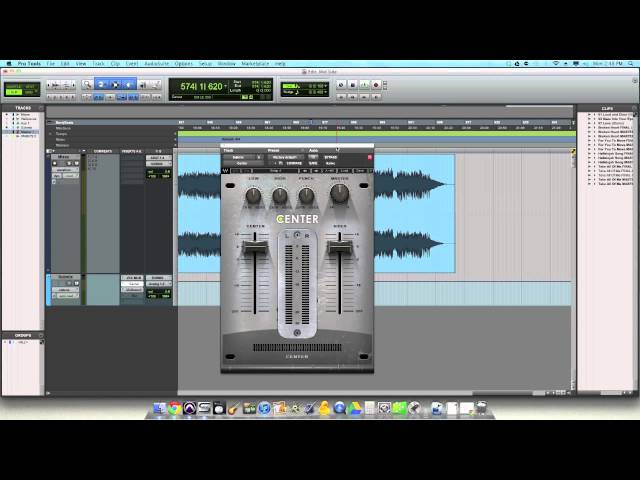Open the plugin track selector Master
This screenshot has width=640, height=480.
click(239, 157)
